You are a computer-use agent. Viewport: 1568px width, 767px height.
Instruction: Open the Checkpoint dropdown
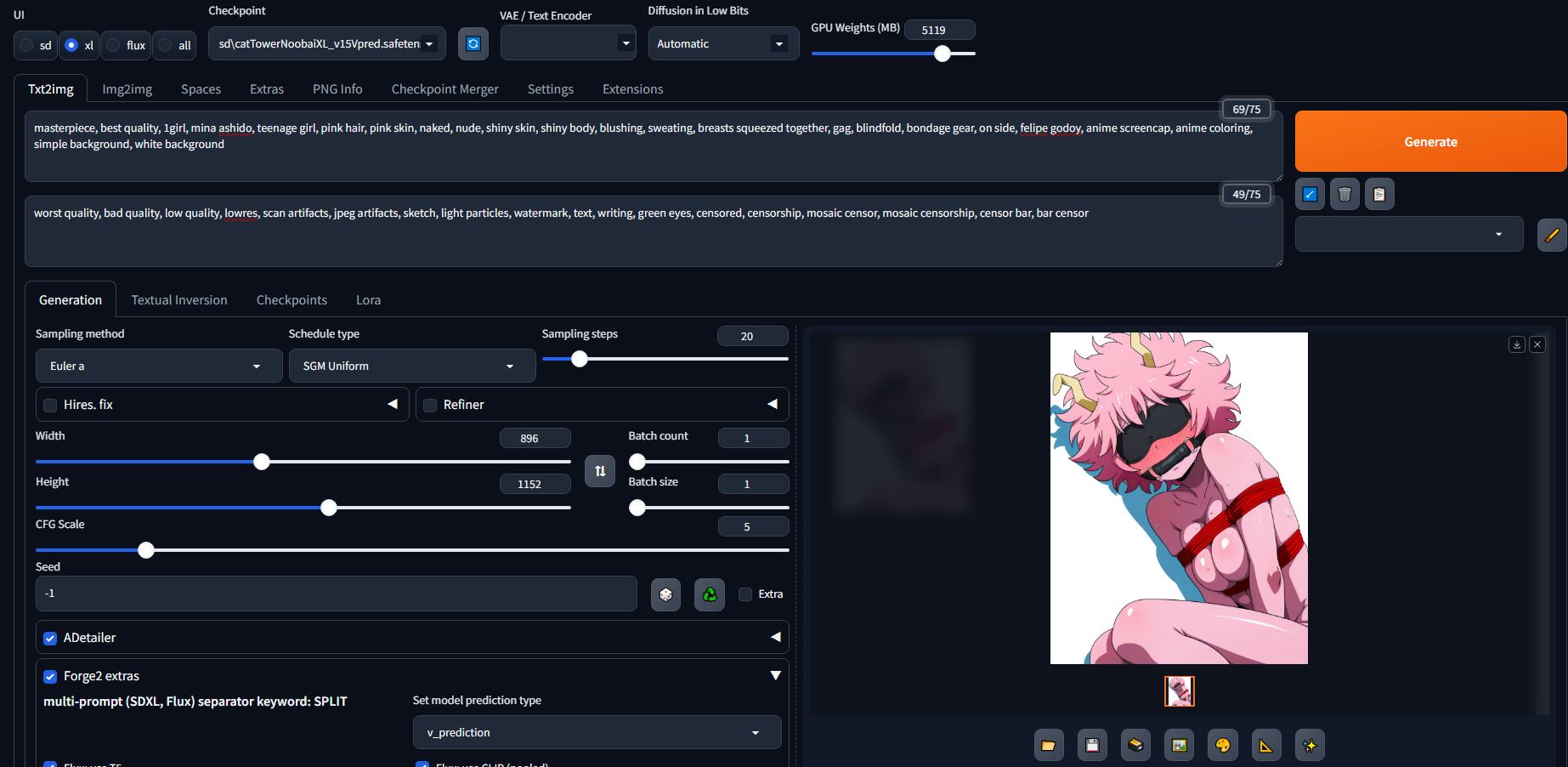click(327, 43)
